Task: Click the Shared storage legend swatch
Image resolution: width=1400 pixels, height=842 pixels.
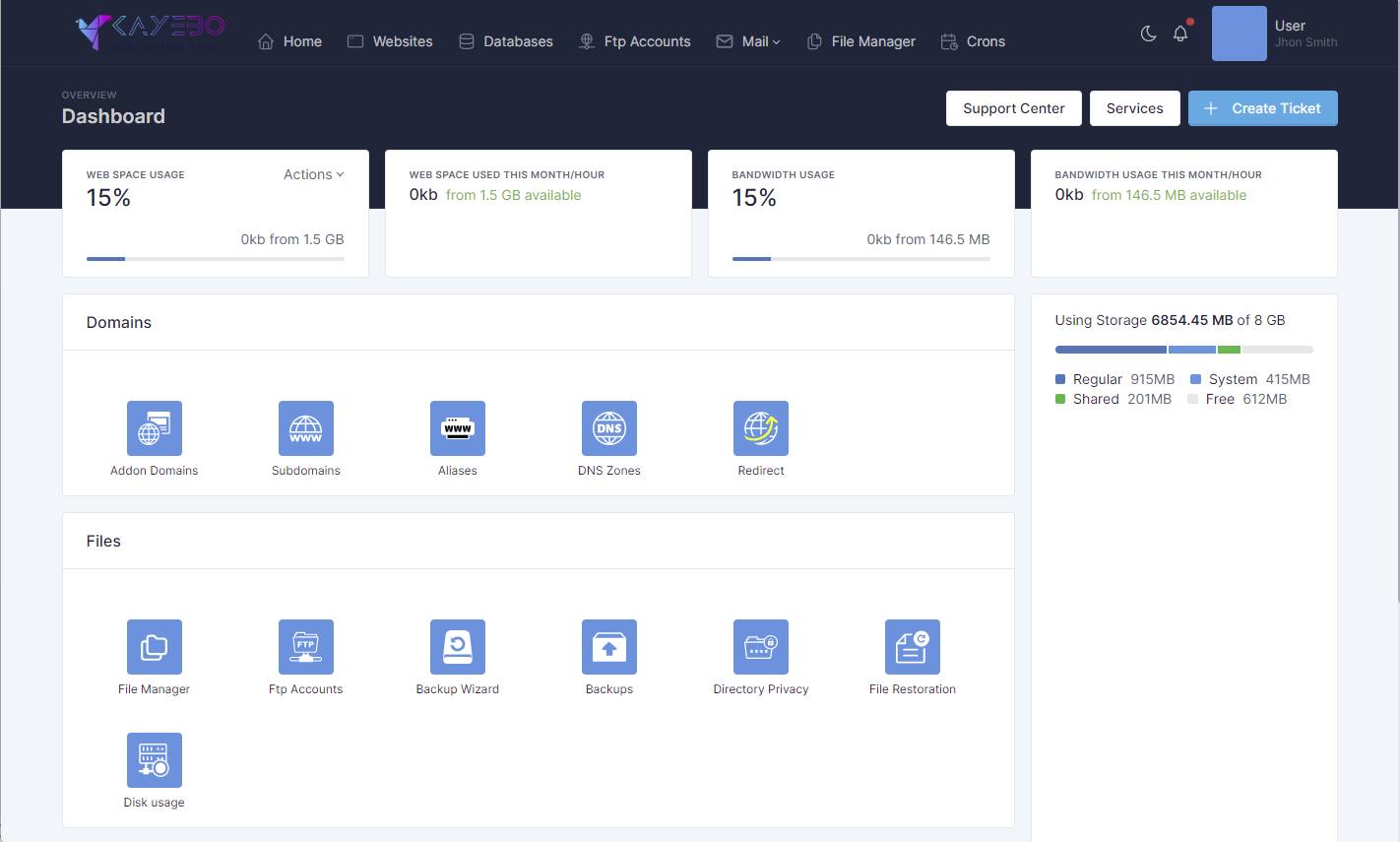Action: coord(1060,399)
